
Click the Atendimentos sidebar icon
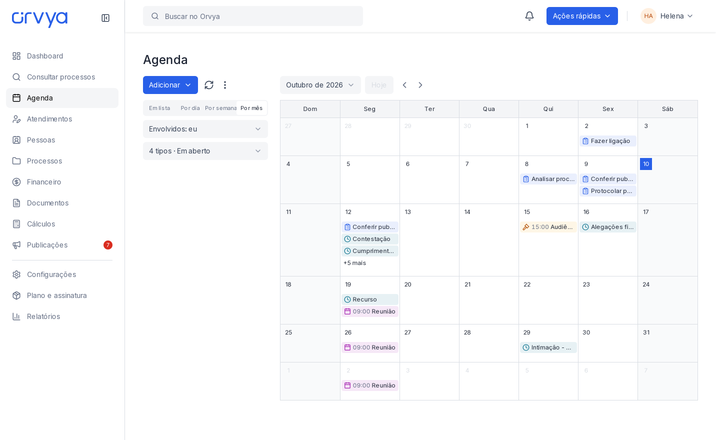tap(17, 119)
